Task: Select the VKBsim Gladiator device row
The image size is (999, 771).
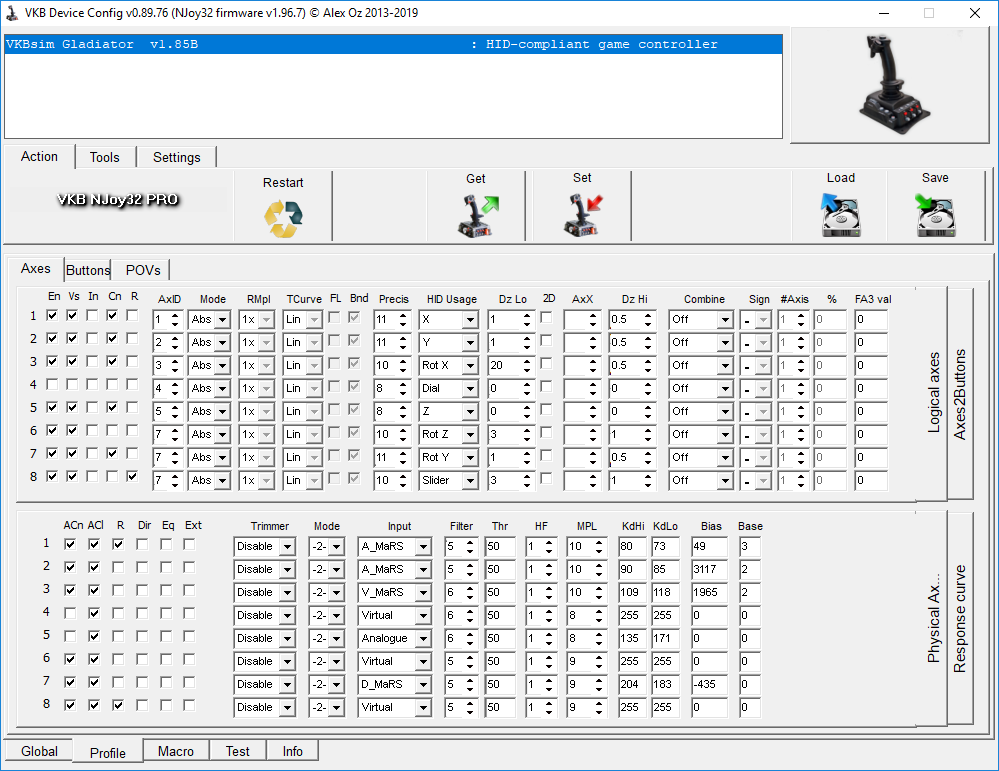Action: [393, 44]
